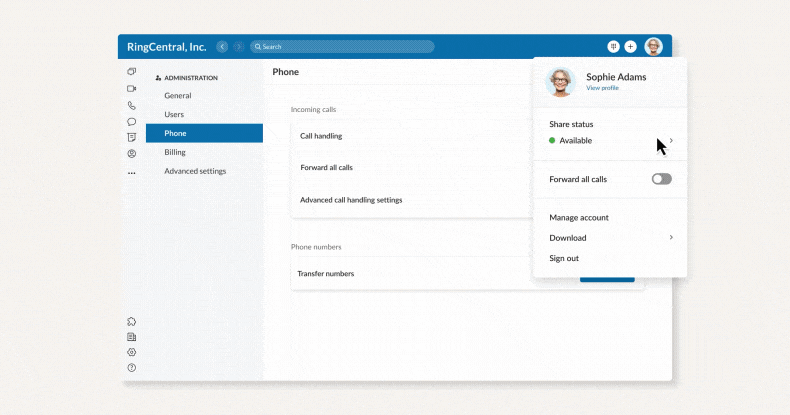Click the plus new action icon
This screenshot has height=415, width=790.
(630, 46)
